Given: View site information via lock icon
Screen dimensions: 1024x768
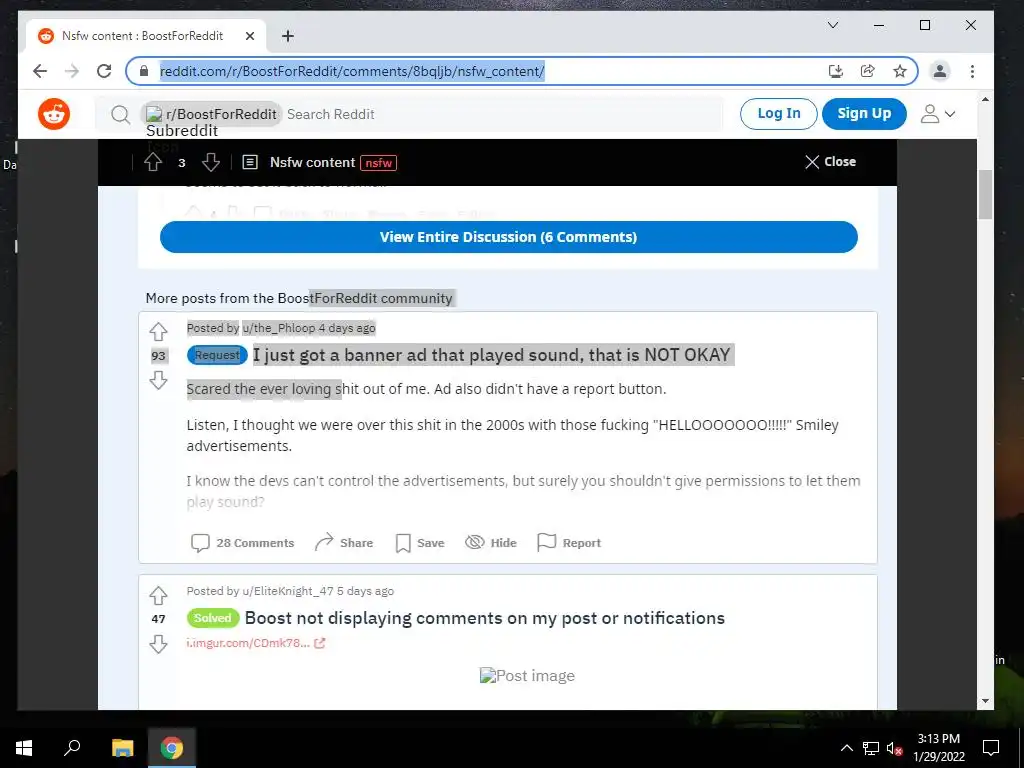Looking at the screenshot, I should pyautogui.click(x=144, y=71).
